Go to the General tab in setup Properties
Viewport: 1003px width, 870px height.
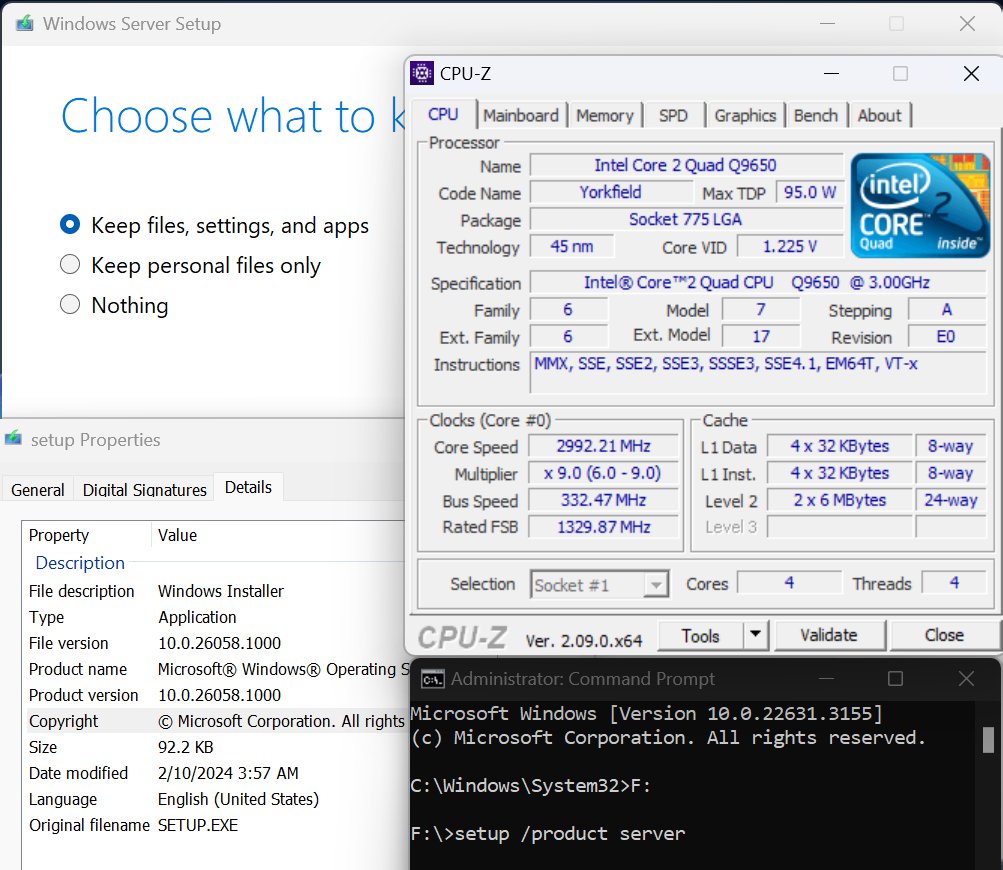coord(37,490)
